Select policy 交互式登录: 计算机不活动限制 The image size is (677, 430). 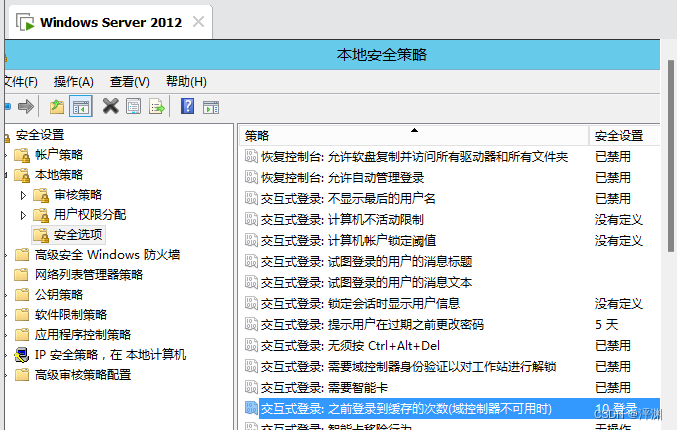(342, 219)
